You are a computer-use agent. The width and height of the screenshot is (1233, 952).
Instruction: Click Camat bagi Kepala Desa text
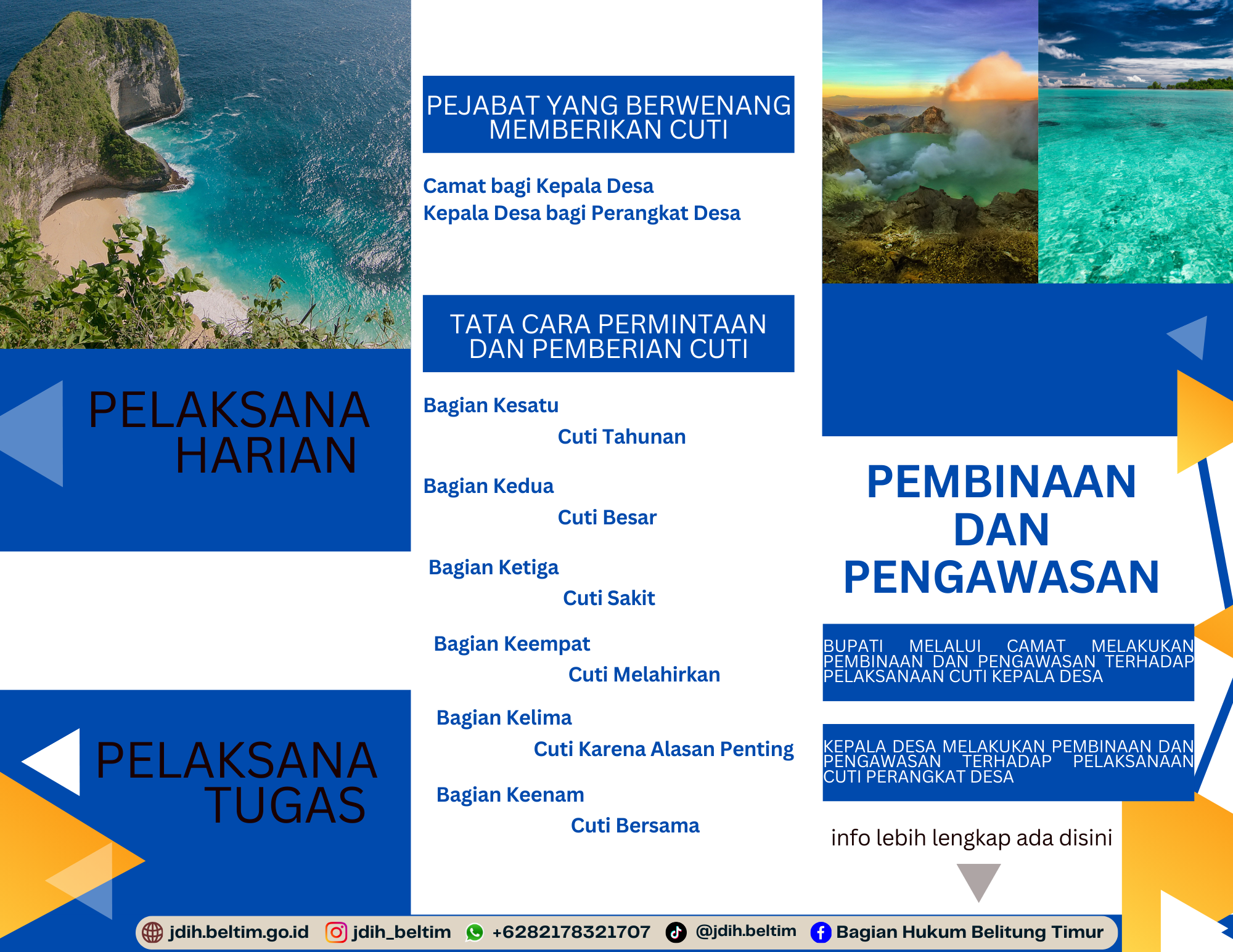click(538, 186)
